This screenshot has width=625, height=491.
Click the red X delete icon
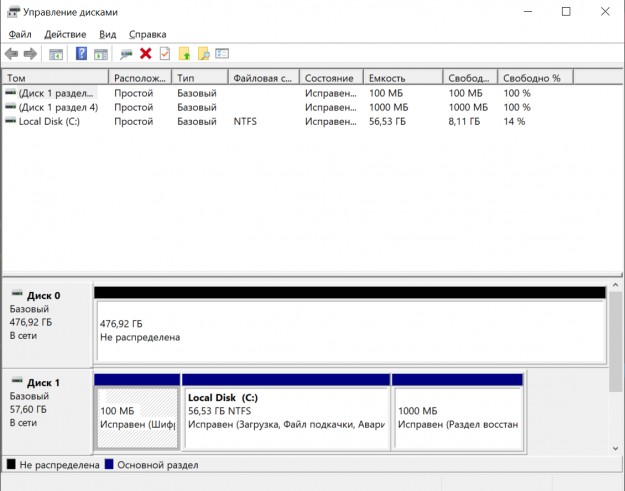pos(146,53)
